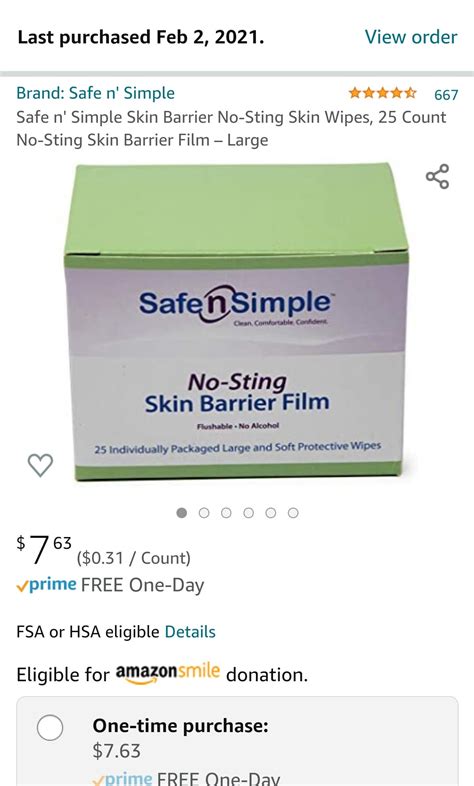The height and width of the screenshot is (786, 474).
Task: Tap the prime checkmark logo below price
Action: tap(47, 585)
